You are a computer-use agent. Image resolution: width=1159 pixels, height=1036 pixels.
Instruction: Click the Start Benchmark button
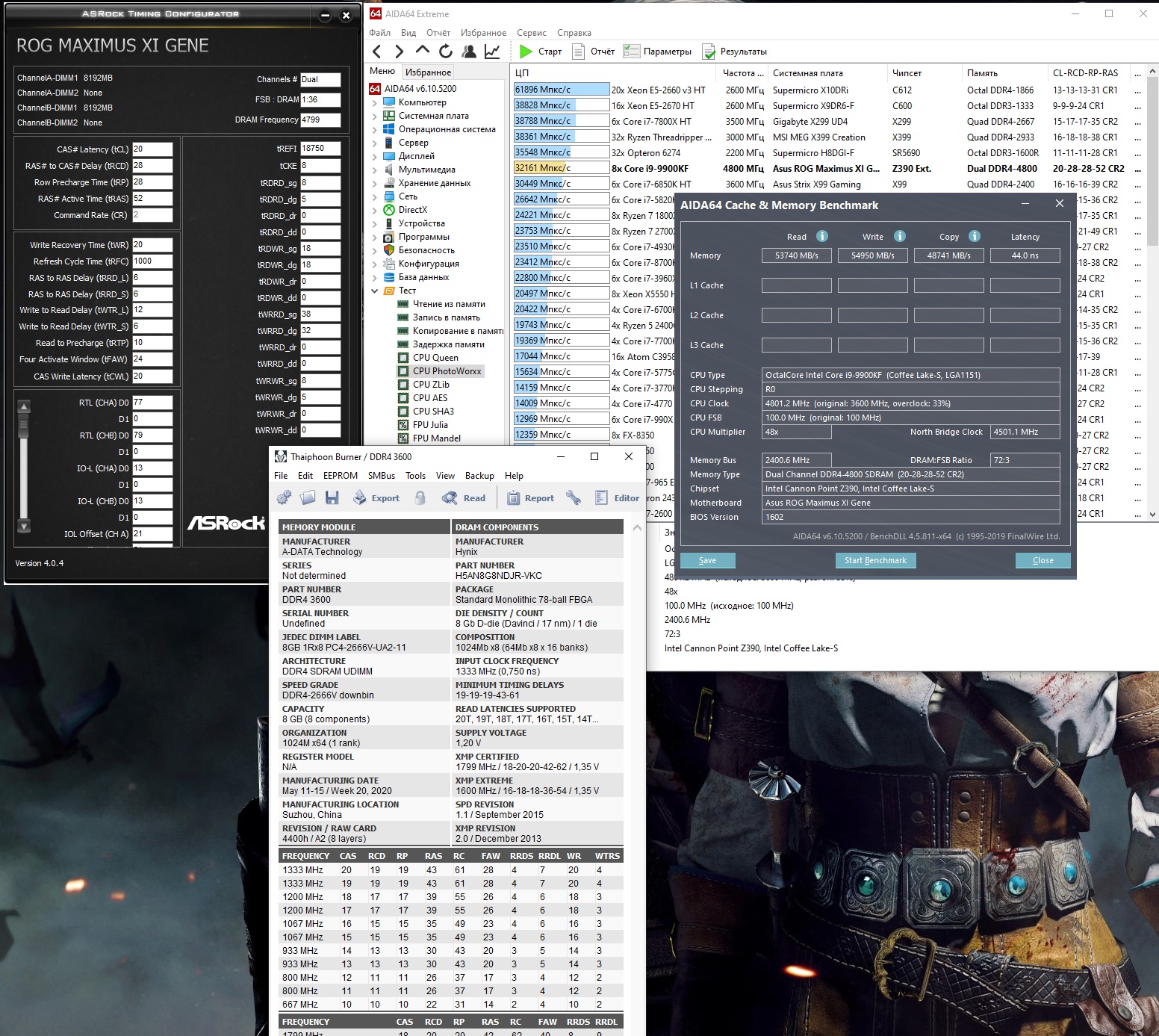click(x=875, y=560)
